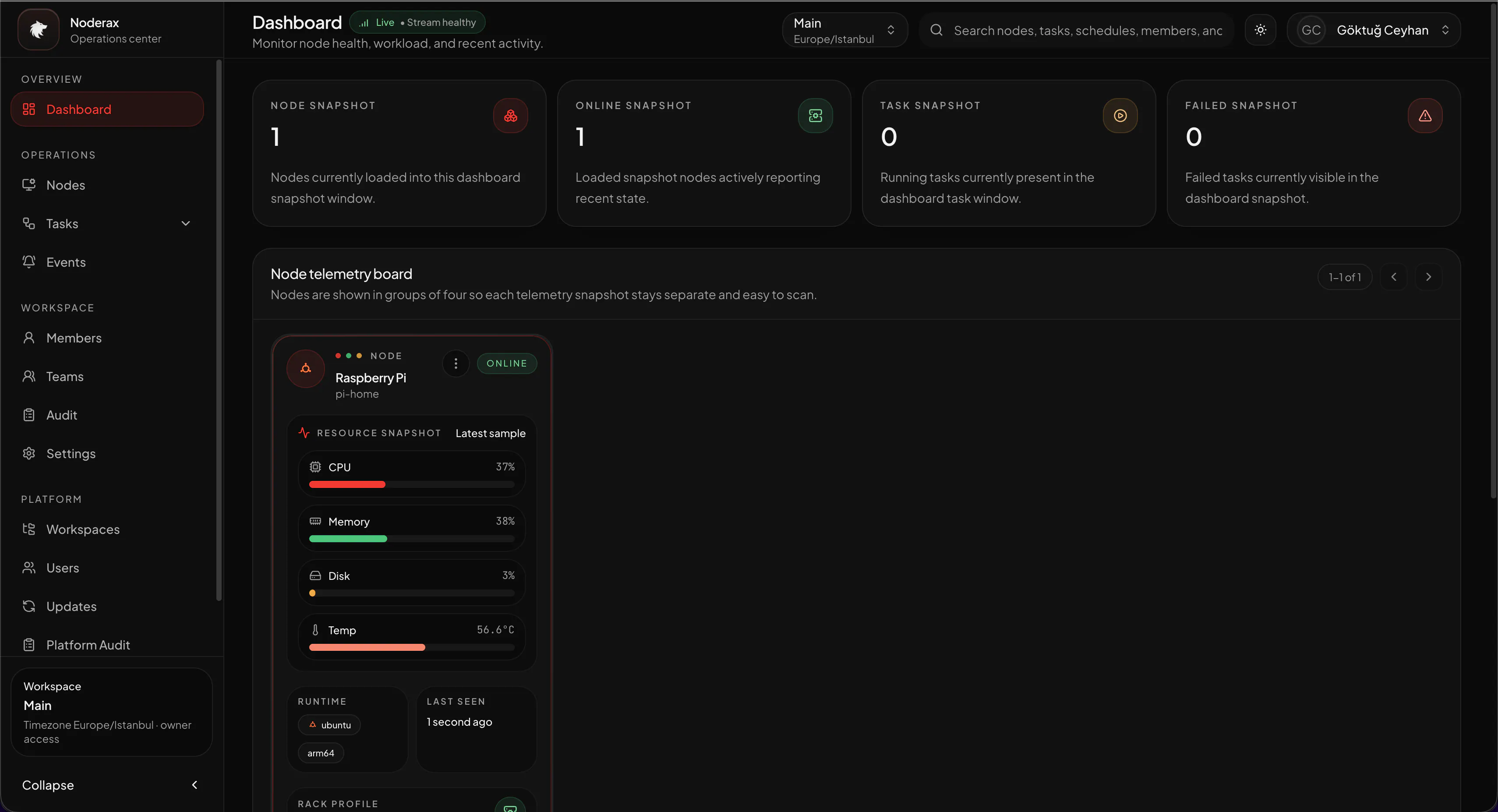Open the Dashboard sidebar item

pyautogui.click(x=107, y=109)
